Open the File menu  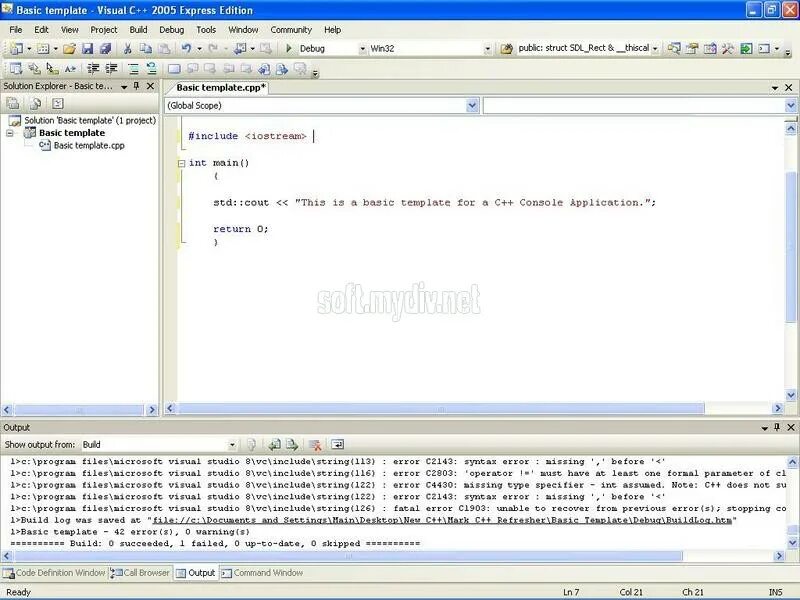tap(16, 30)
